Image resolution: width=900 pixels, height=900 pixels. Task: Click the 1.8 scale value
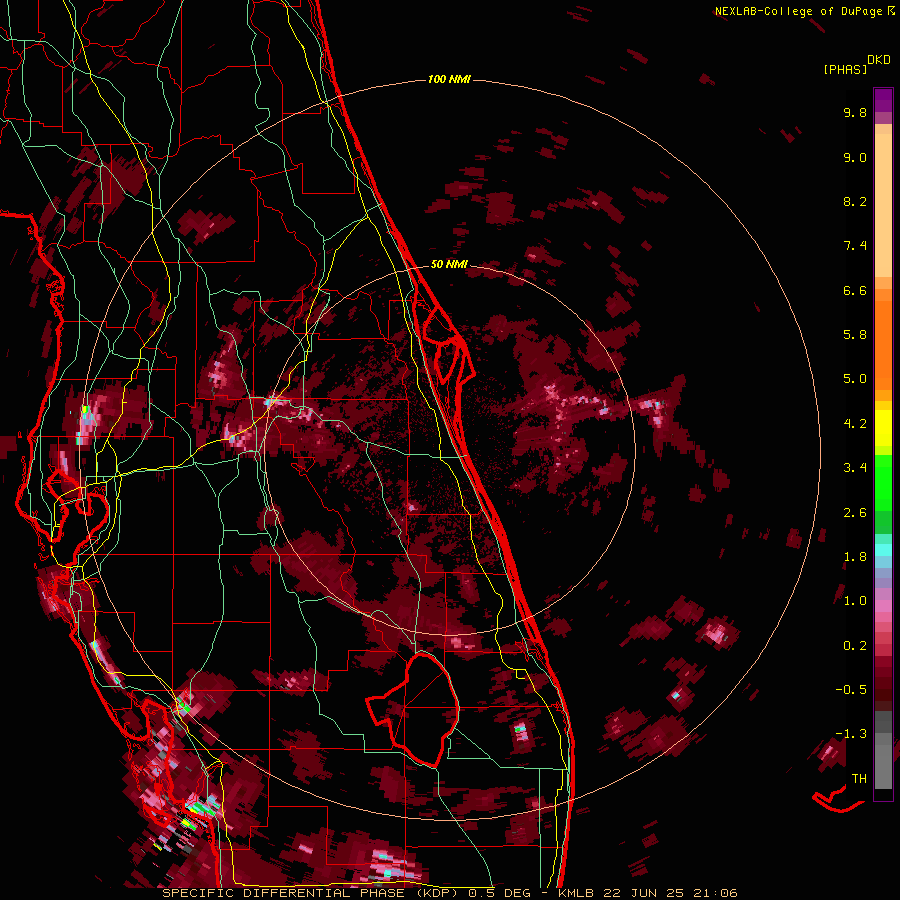click(855, 557)
